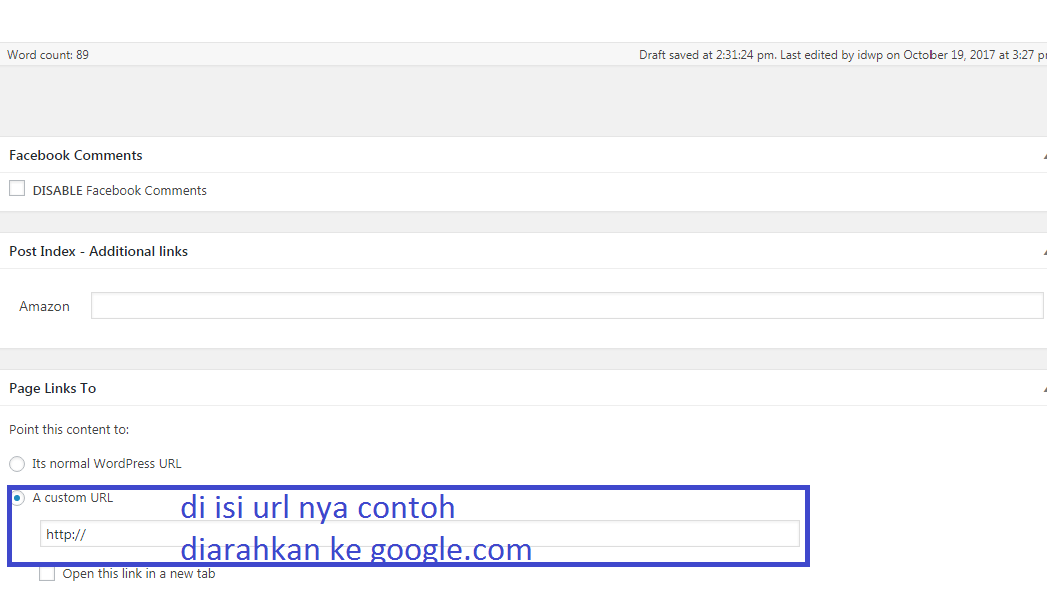The height and width of the screenshot is (603, 1047).
Task: Collapse the Page Links To panel arrow
Action: coord(1043,389)
